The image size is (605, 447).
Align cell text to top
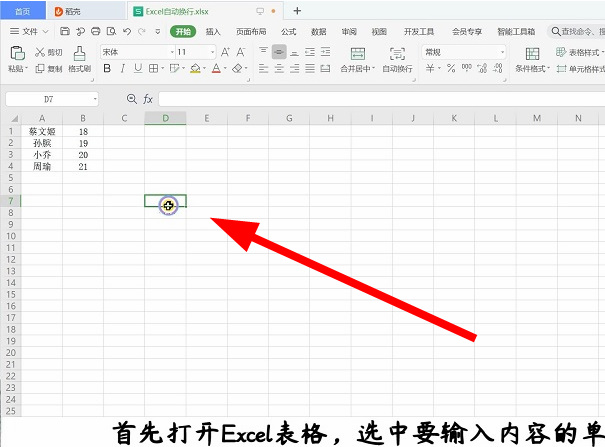click(263, 51)
